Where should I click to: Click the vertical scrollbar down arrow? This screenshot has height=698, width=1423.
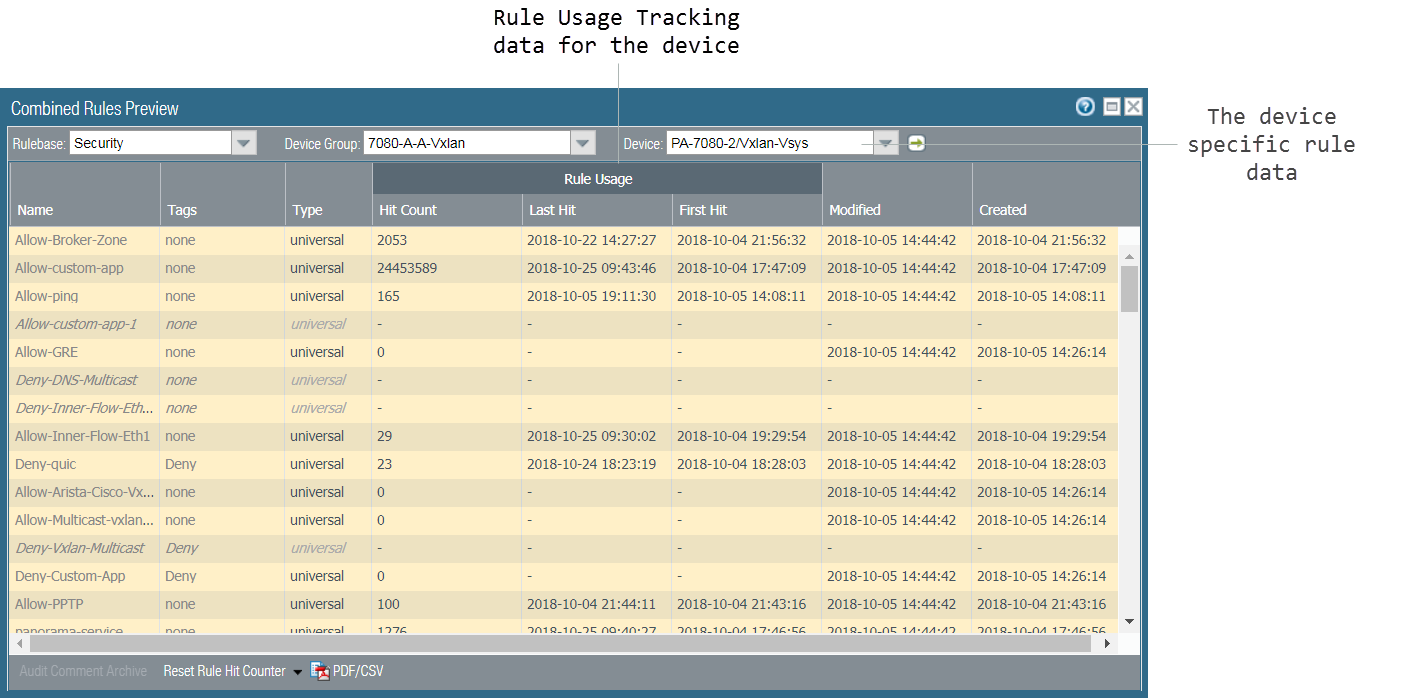[x=1129, y=621]
